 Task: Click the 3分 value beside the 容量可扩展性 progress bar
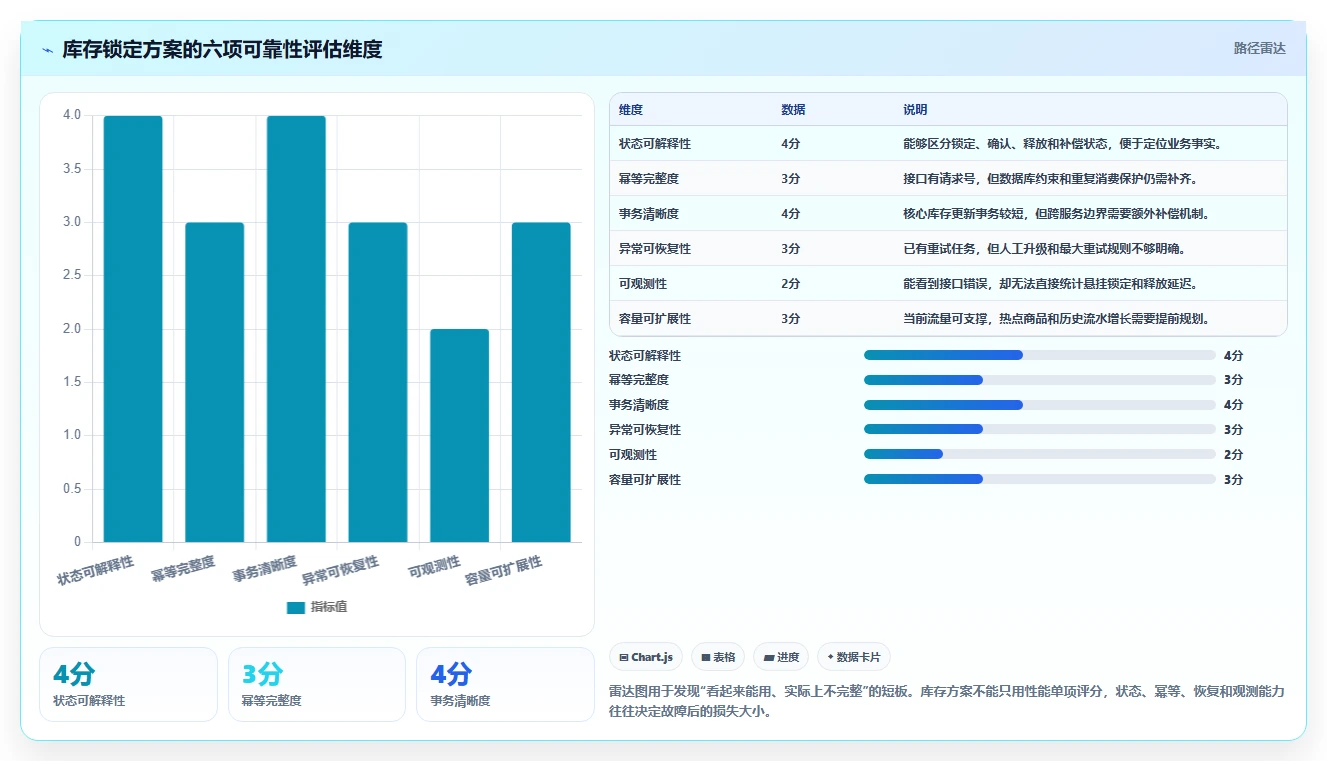pyautogui.click(x=1234, y=480)
